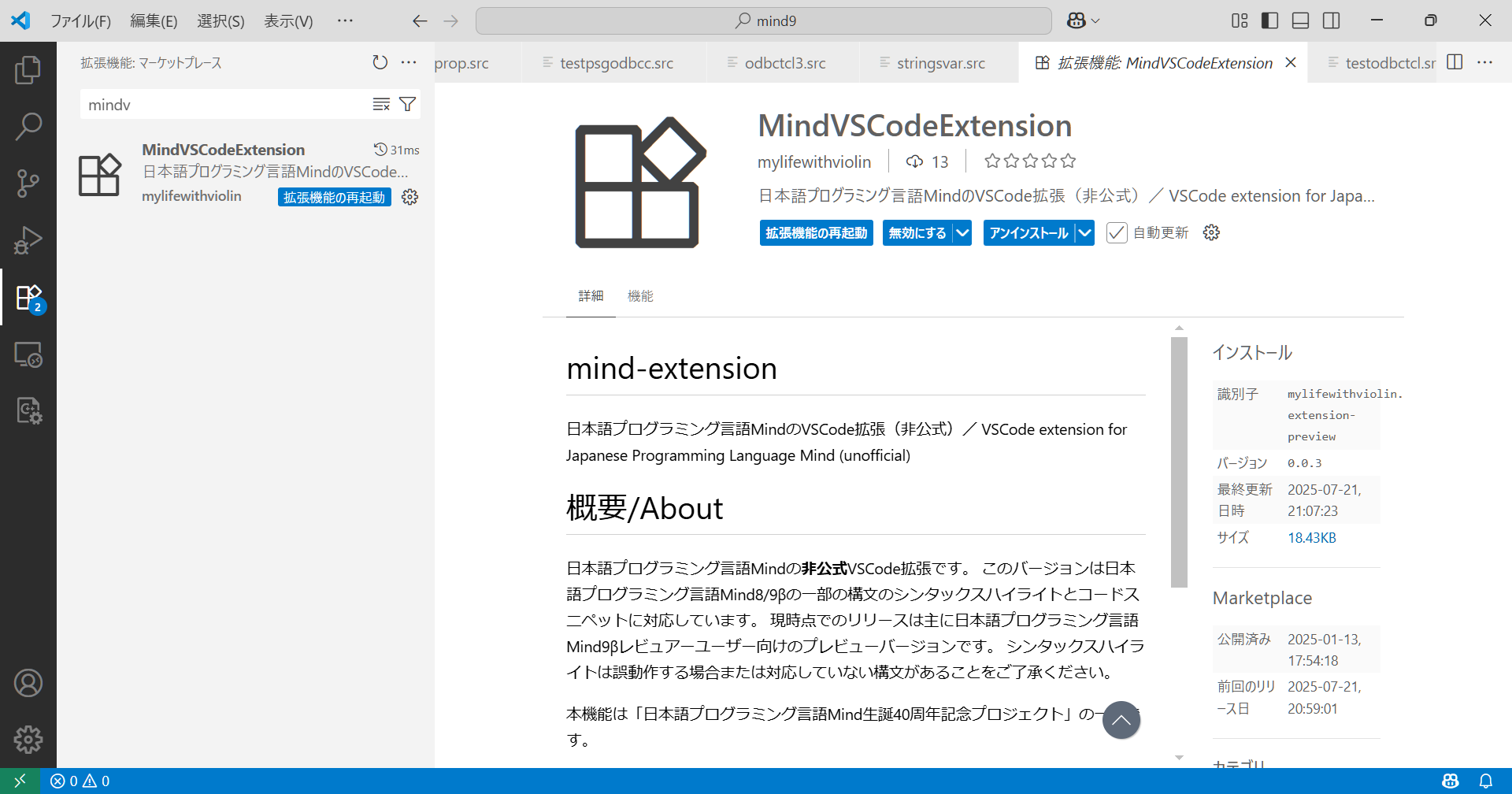Screen dimensions: 1512x794
Task: Expand the 無効にする dropdown arrow
Action: click(962, 232)
